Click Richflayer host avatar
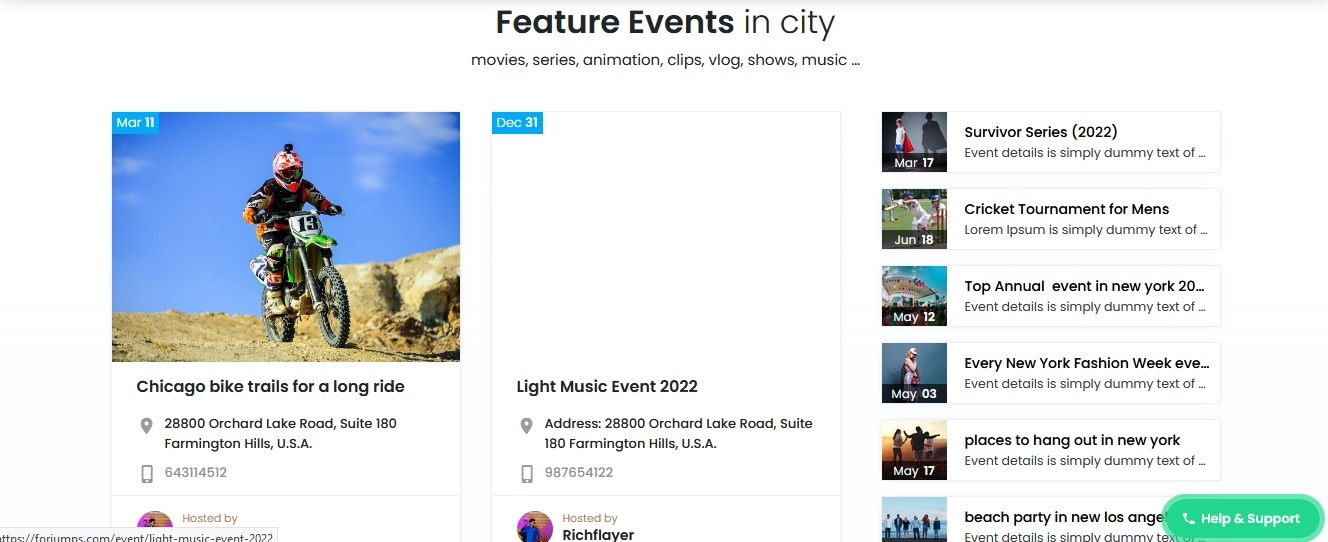The height and width of the screenshot is (542, 1328). (x=535, y=527)
